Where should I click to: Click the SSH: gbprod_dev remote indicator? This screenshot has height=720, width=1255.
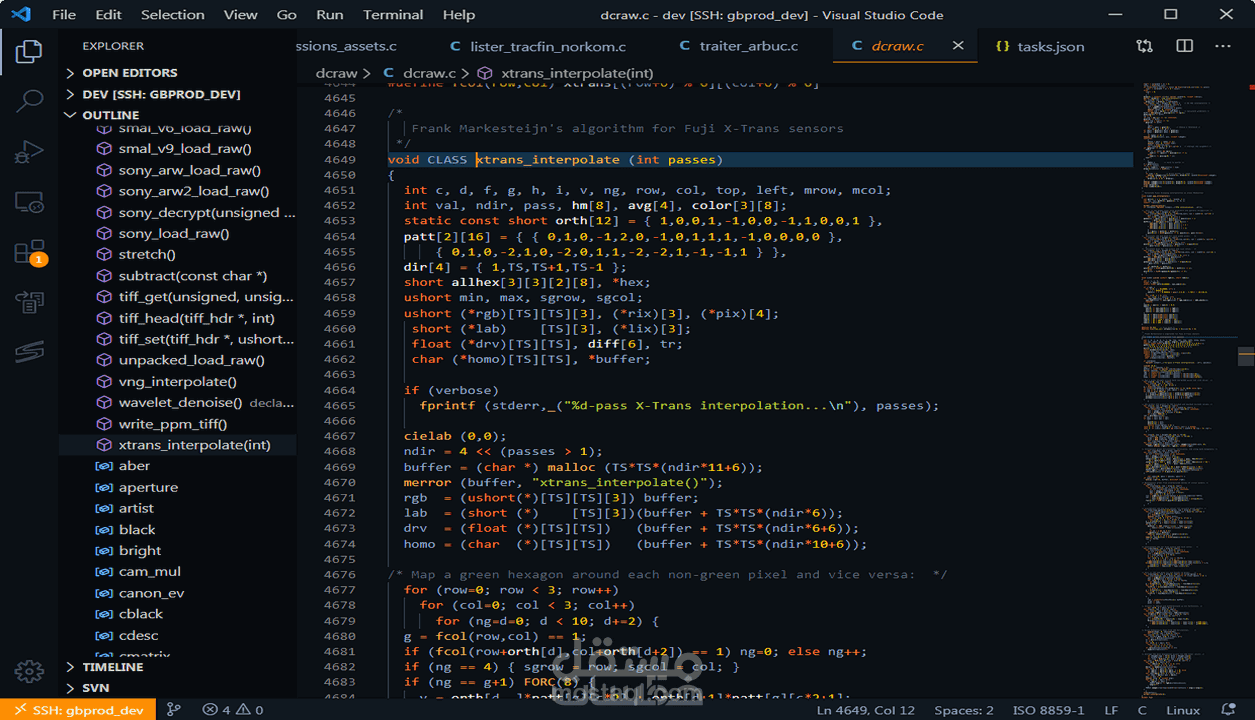[x=78, y=710]
